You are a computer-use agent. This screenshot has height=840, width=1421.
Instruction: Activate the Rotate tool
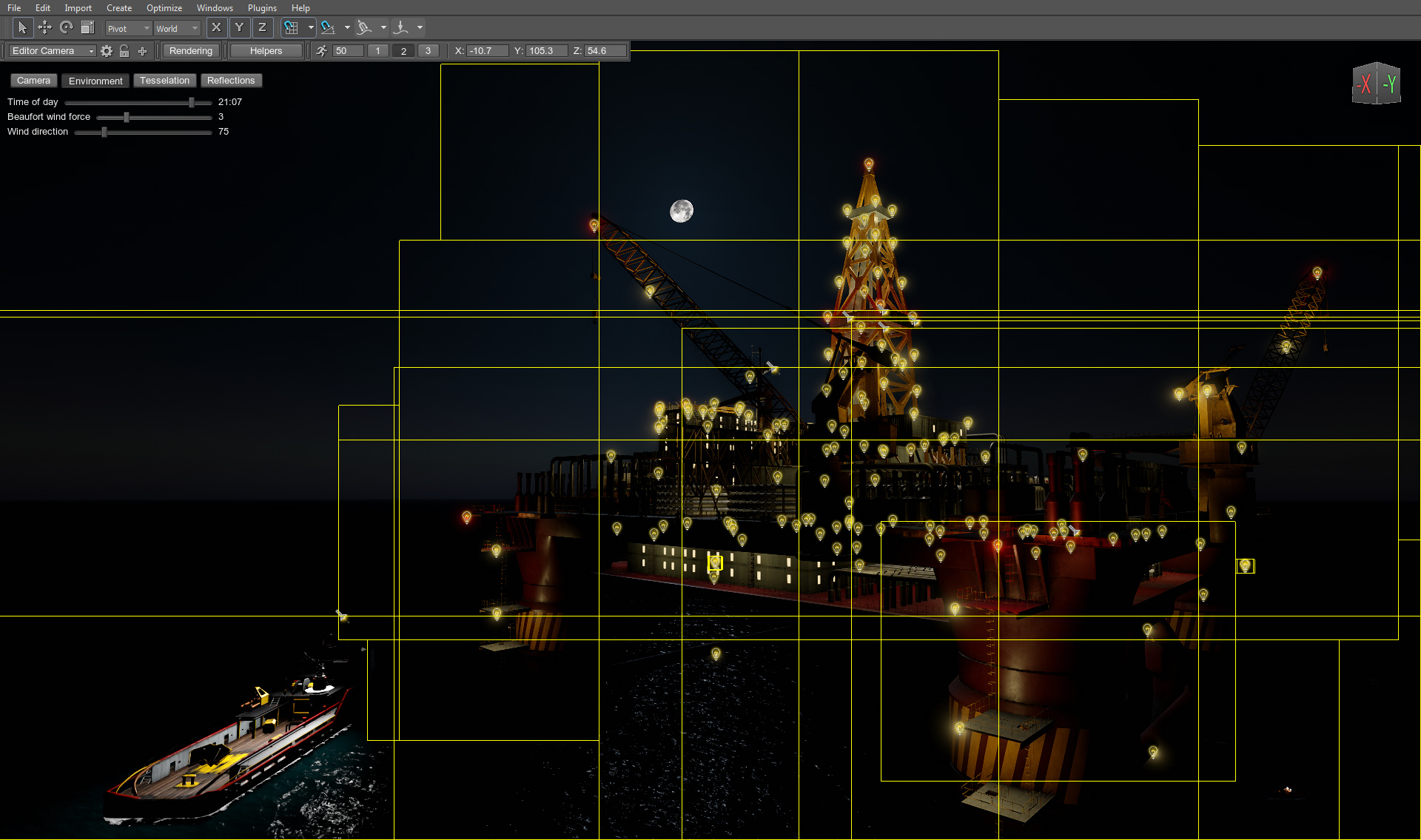[x=67, y=27]
